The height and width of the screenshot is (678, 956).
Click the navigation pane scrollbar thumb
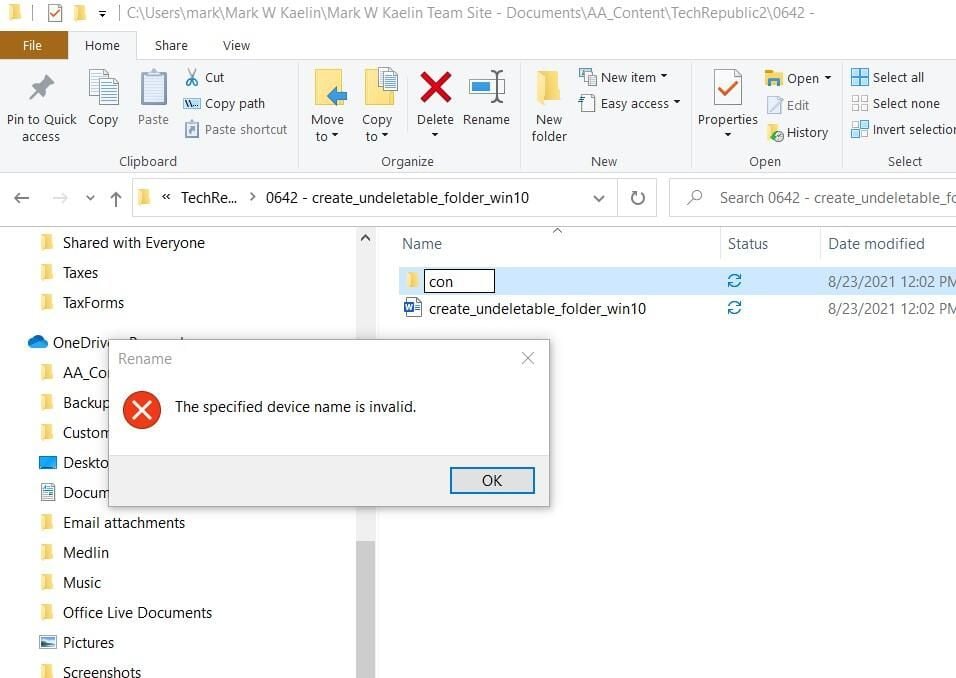pos(365,608)
